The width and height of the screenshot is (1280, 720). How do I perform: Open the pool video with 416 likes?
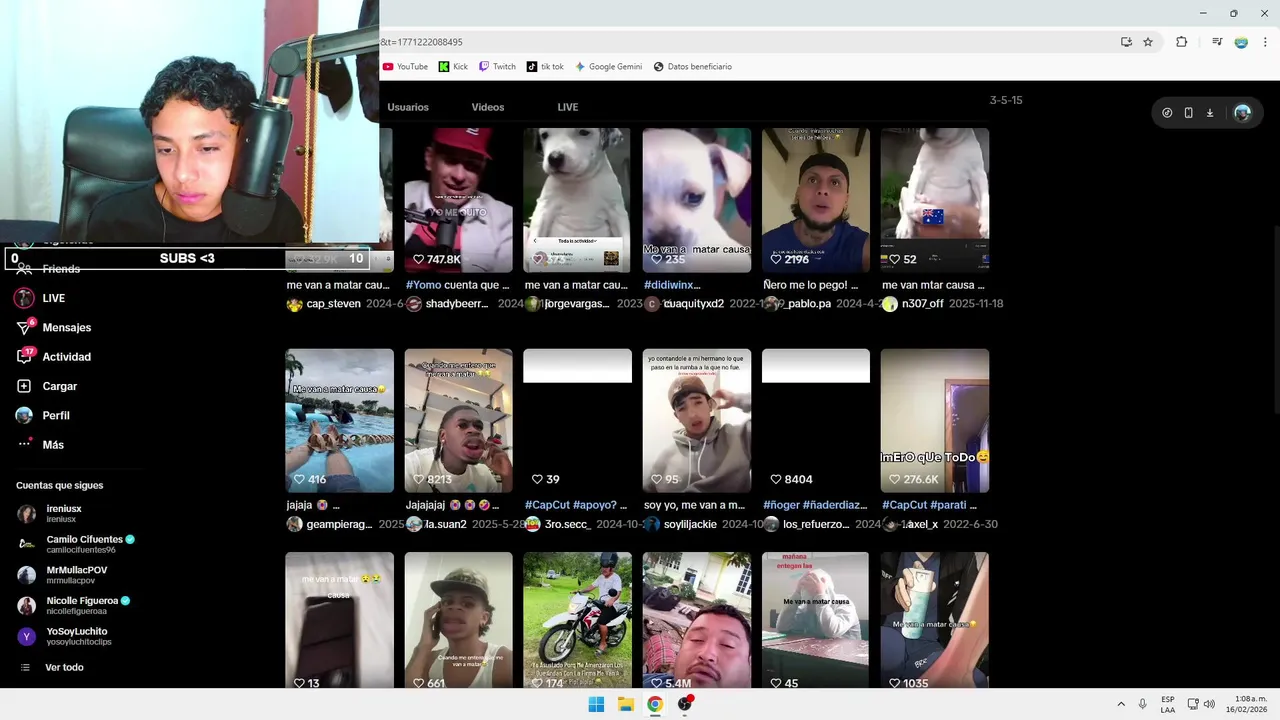coord(339,420)
